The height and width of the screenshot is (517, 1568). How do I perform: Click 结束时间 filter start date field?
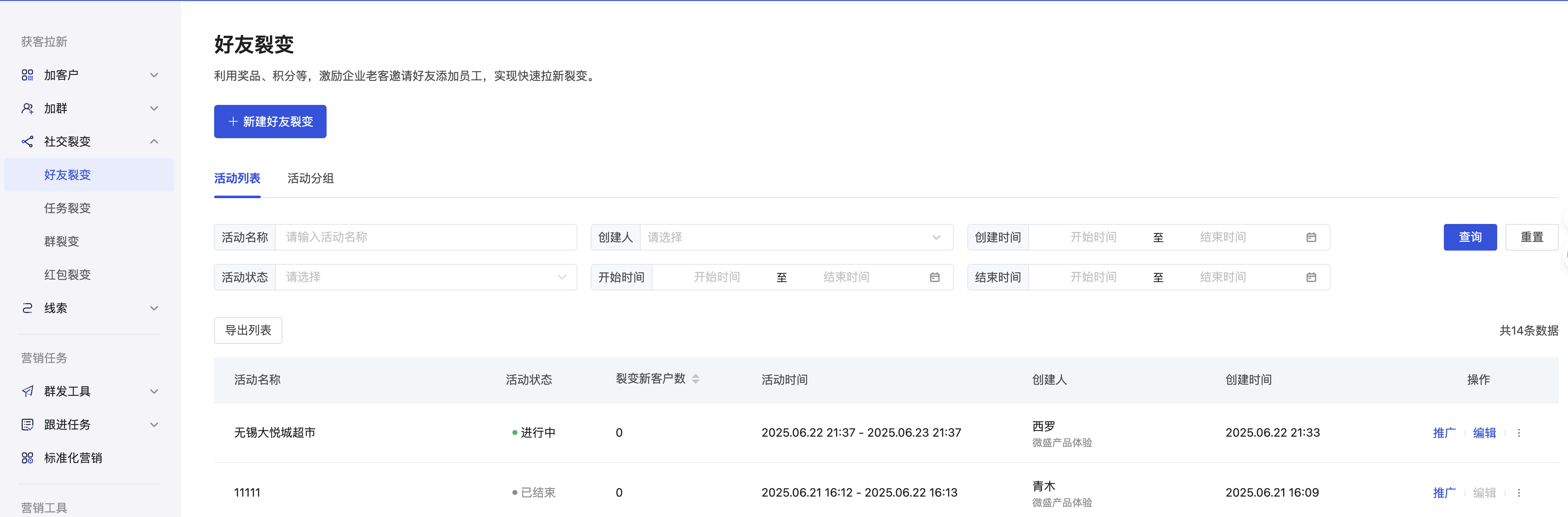(1093, 277)
